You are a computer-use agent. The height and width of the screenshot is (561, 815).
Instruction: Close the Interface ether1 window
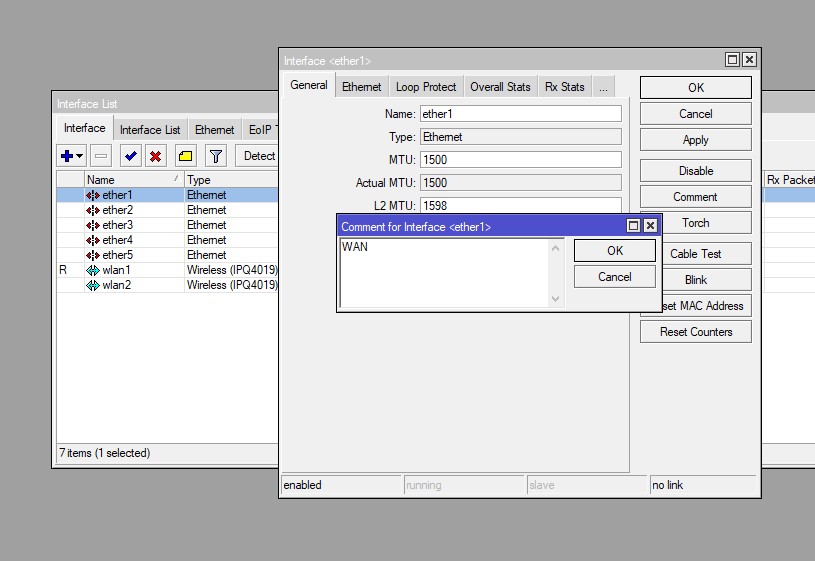[749, 60]
